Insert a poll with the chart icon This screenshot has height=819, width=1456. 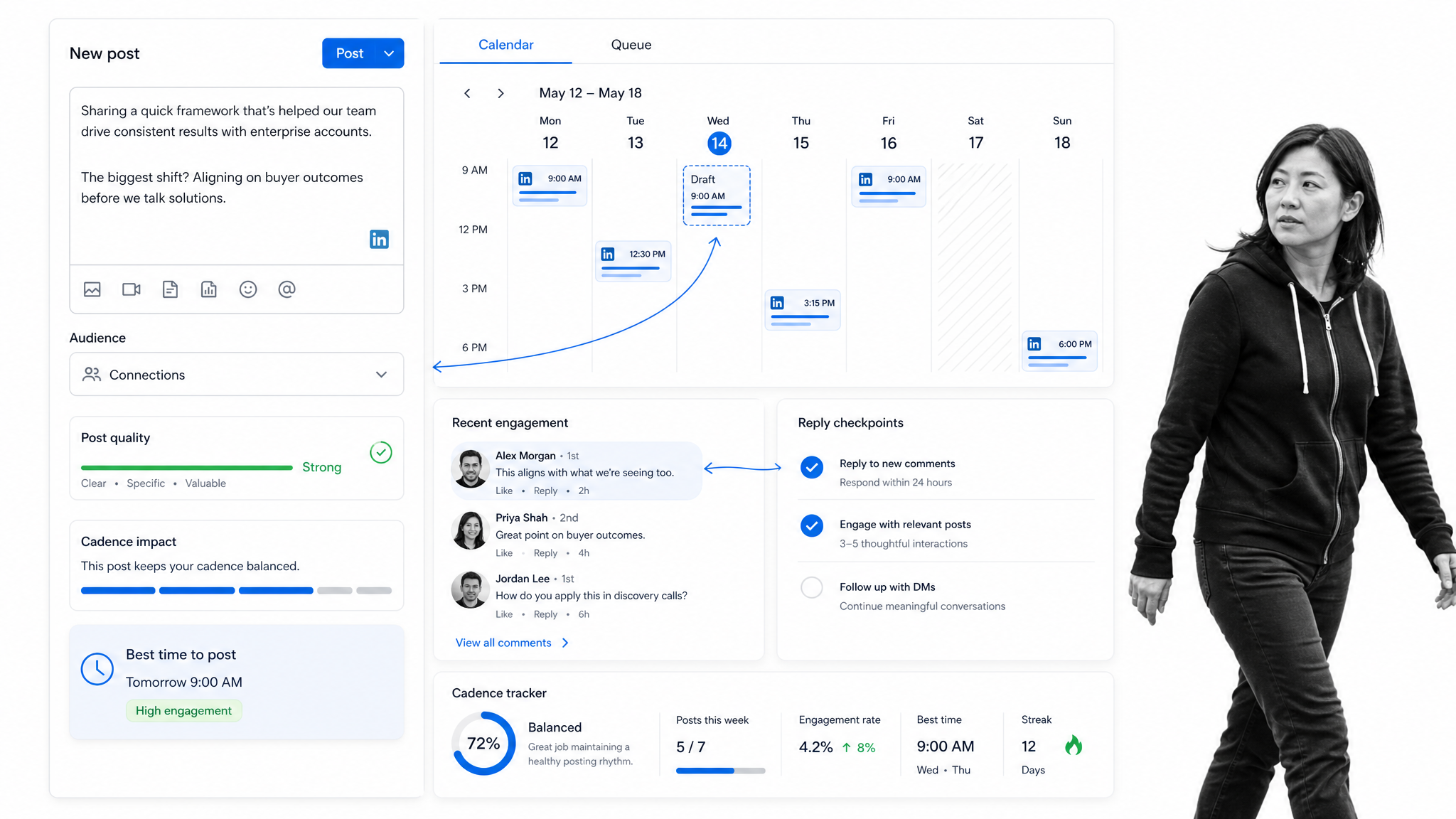click(x=209, y=289)
